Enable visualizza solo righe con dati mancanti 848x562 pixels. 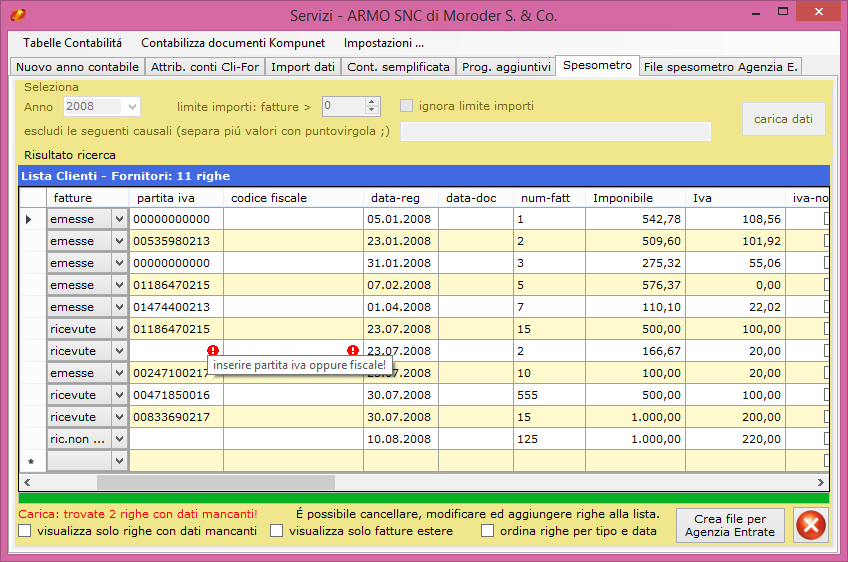(24, 531)
